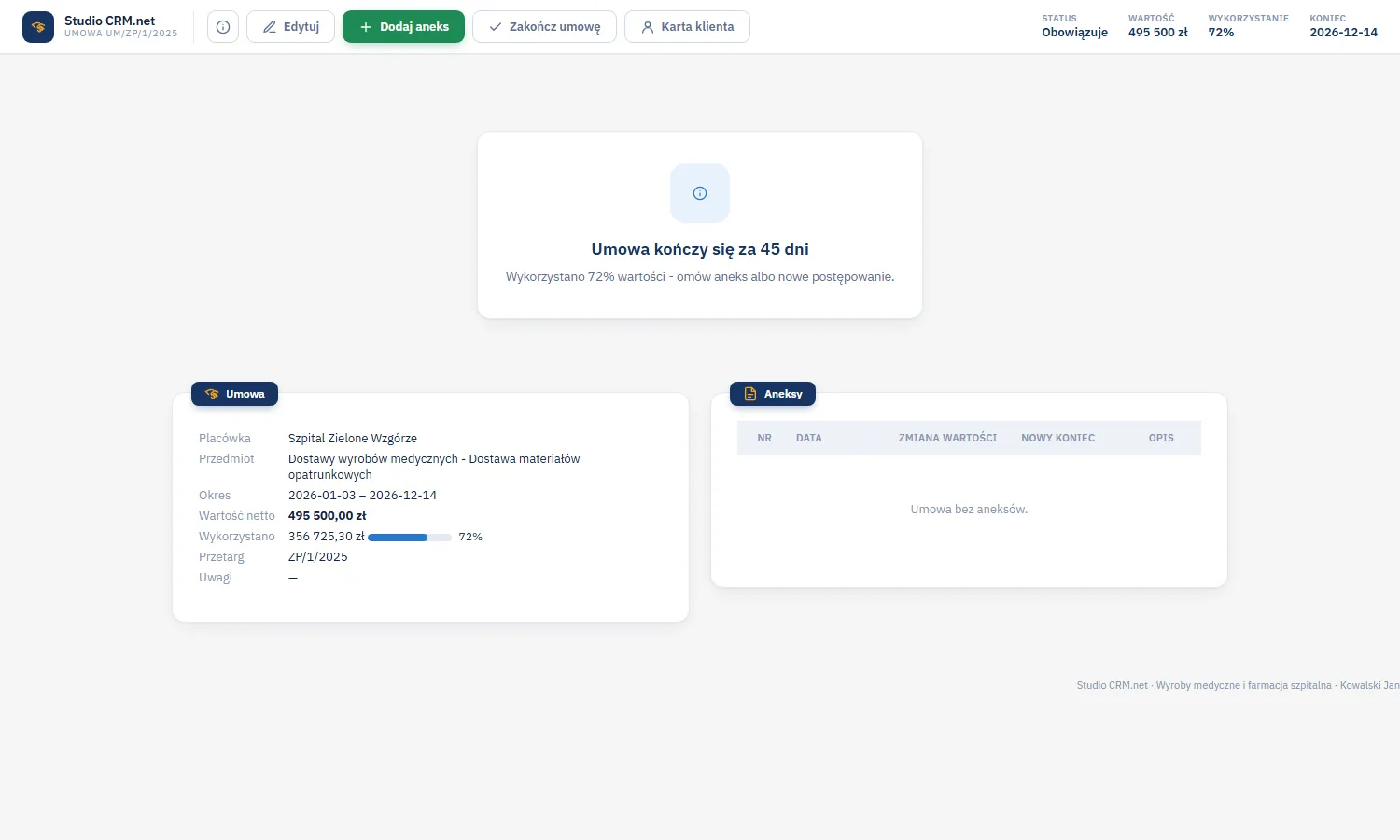Open the info icon button in toolbar
The width and height of the screenshot is (1400, 840).
pos(223,27)
